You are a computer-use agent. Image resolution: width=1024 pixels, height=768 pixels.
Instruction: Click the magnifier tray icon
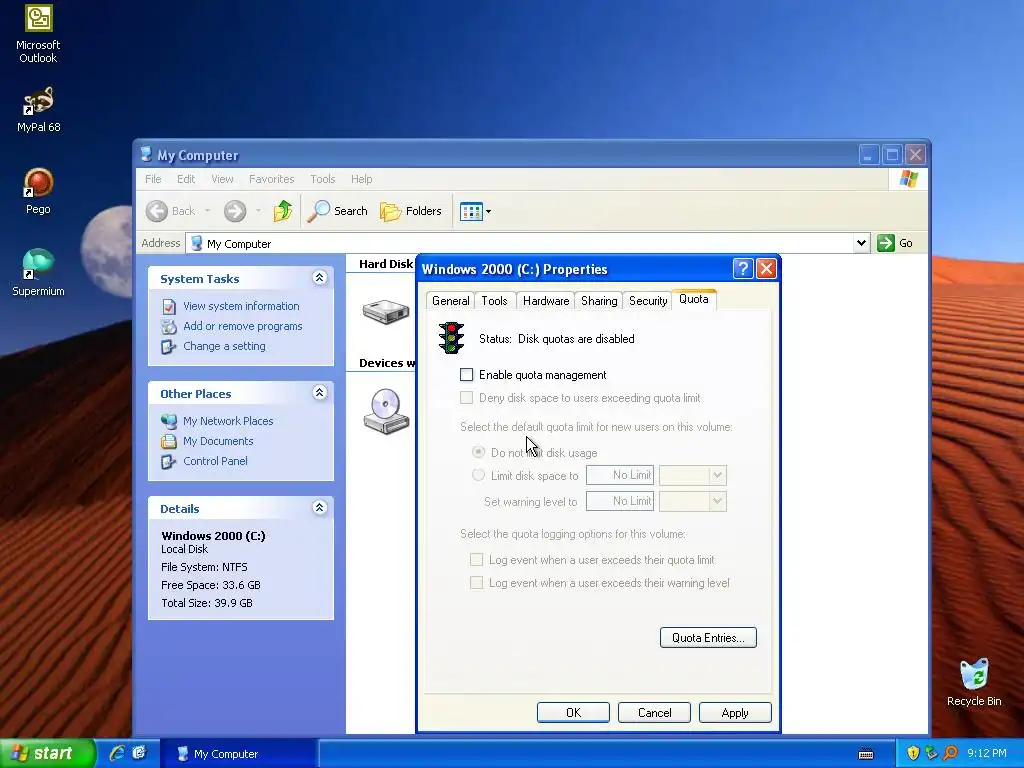(950, 753)
